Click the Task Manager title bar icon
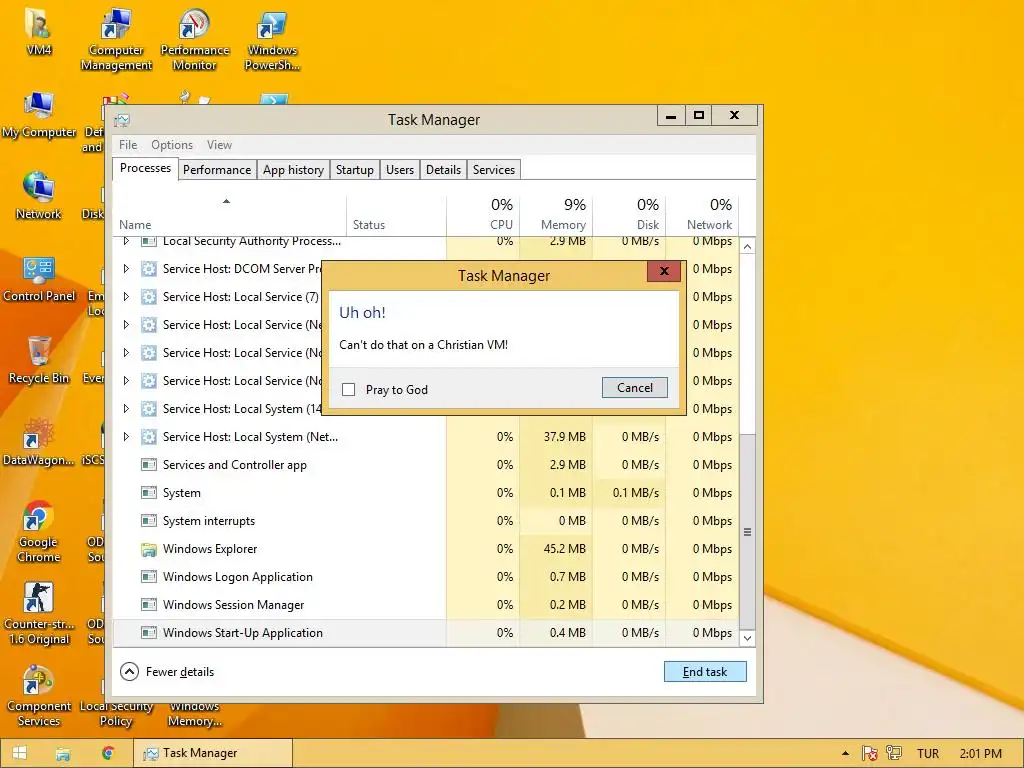The width and height of the screenshot is (1024, 768). [122, 120]
